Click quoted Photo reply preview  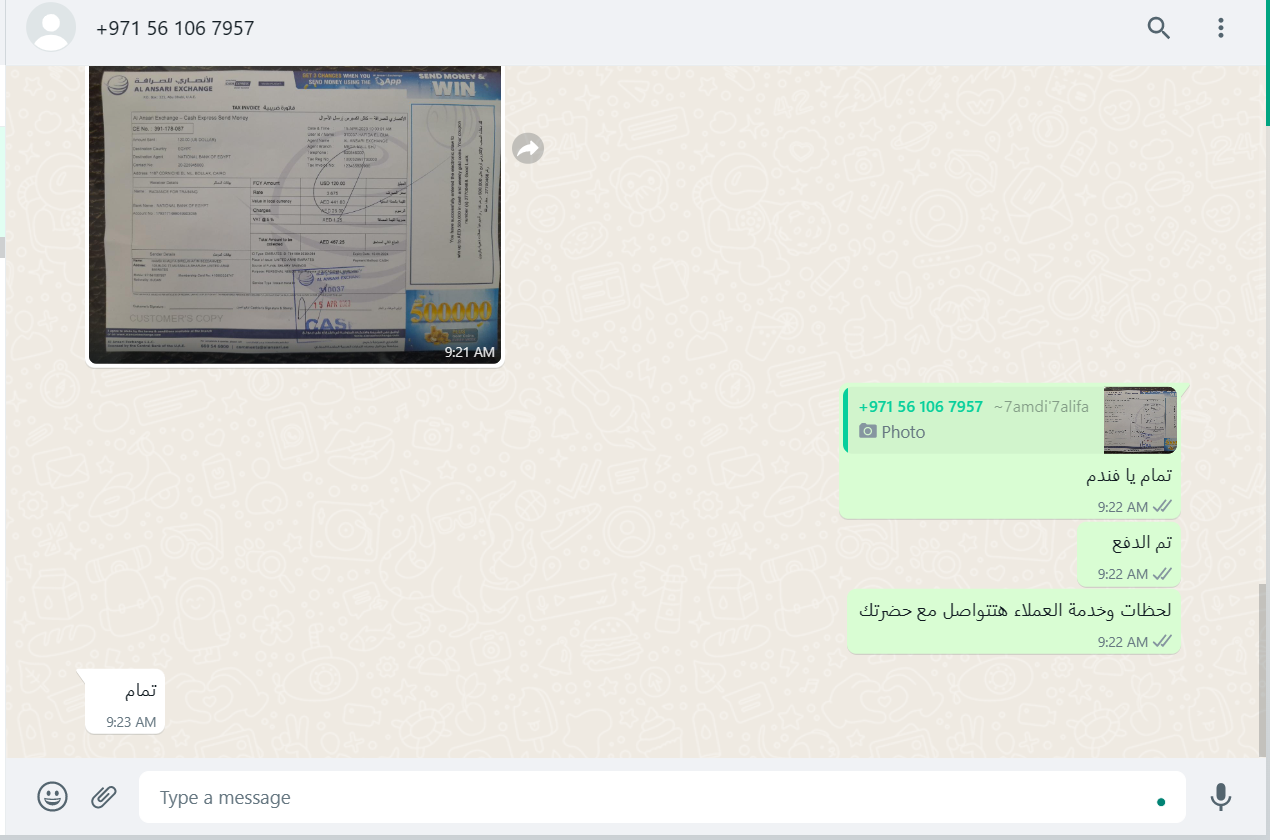[x=1010, y=420]
